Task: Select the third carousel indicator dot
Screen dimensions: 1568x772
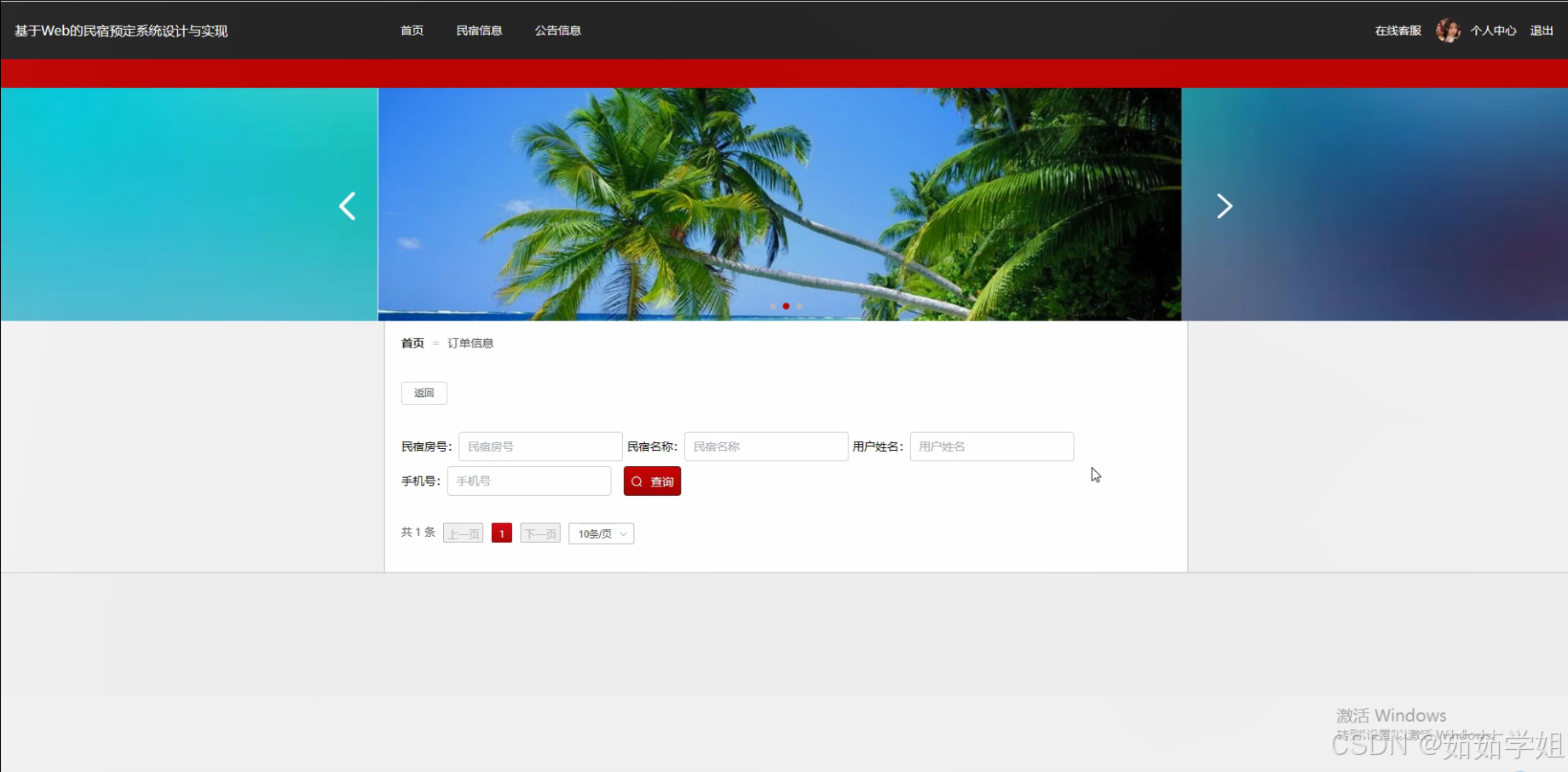Action: [798, 306]
